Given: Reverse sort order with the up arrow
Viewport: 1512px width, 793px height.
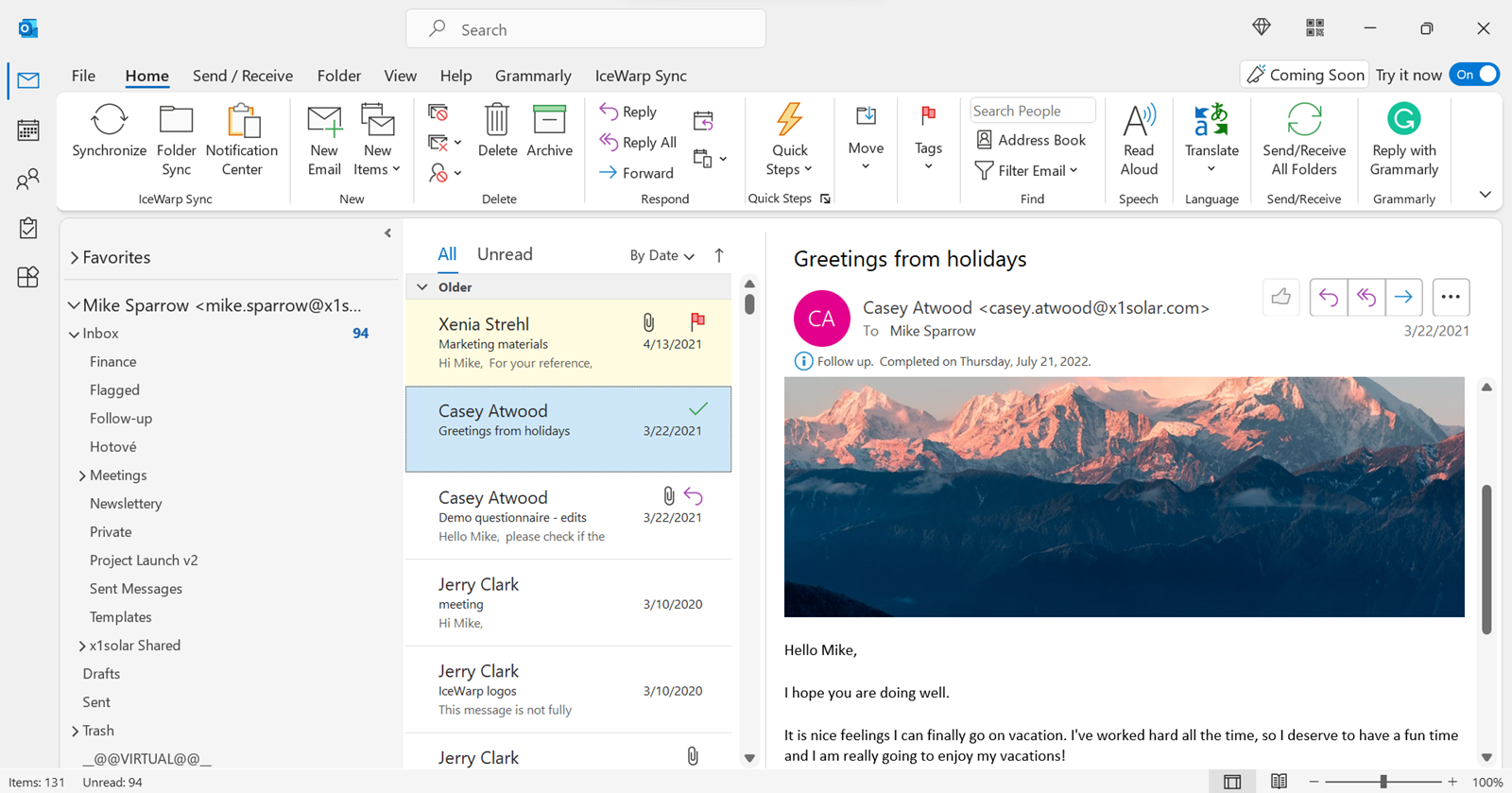Looking at the screenshot, I should click(719, 255).
